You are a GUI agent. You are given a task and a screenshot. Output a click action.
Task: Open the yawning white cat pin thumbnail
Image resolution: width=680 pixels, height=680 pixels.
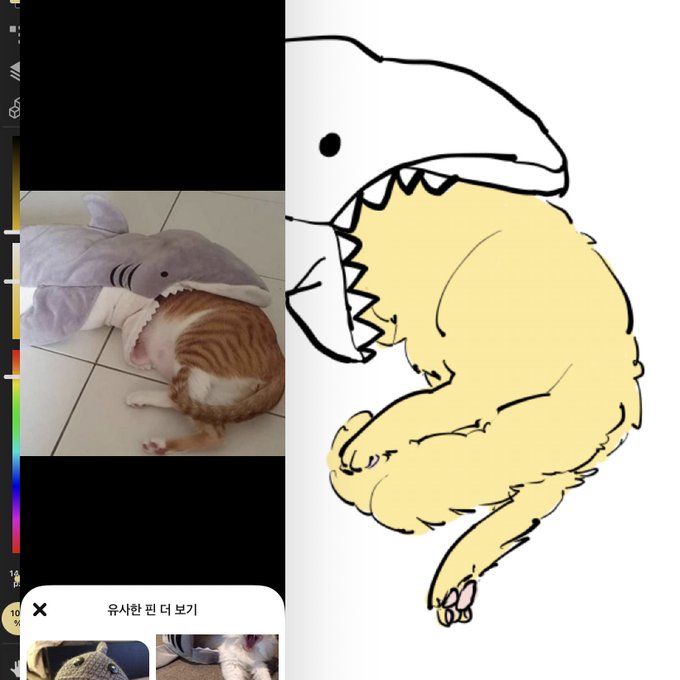(x=217, y=657)
